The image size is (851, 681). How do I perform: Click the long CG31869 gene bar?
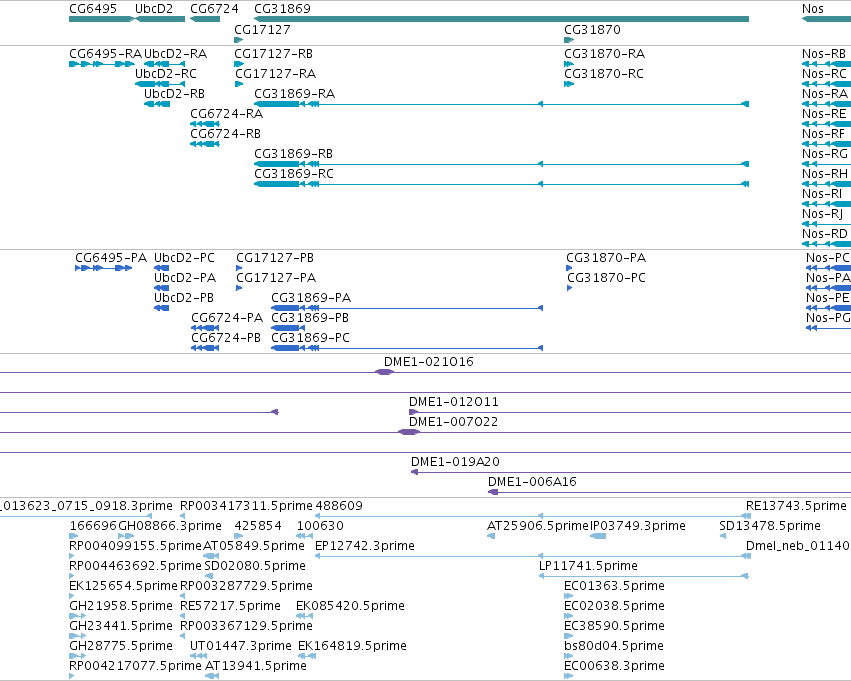501,19
